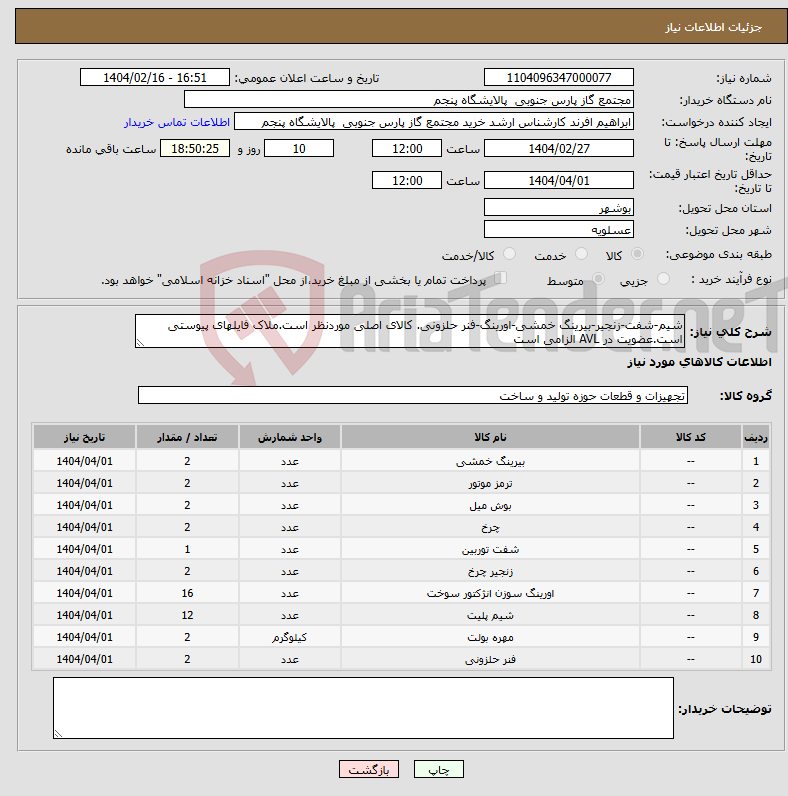Select the جزیی purchase type radio
788x796 pixels.
pyautogui.click(x=663, y=279)
